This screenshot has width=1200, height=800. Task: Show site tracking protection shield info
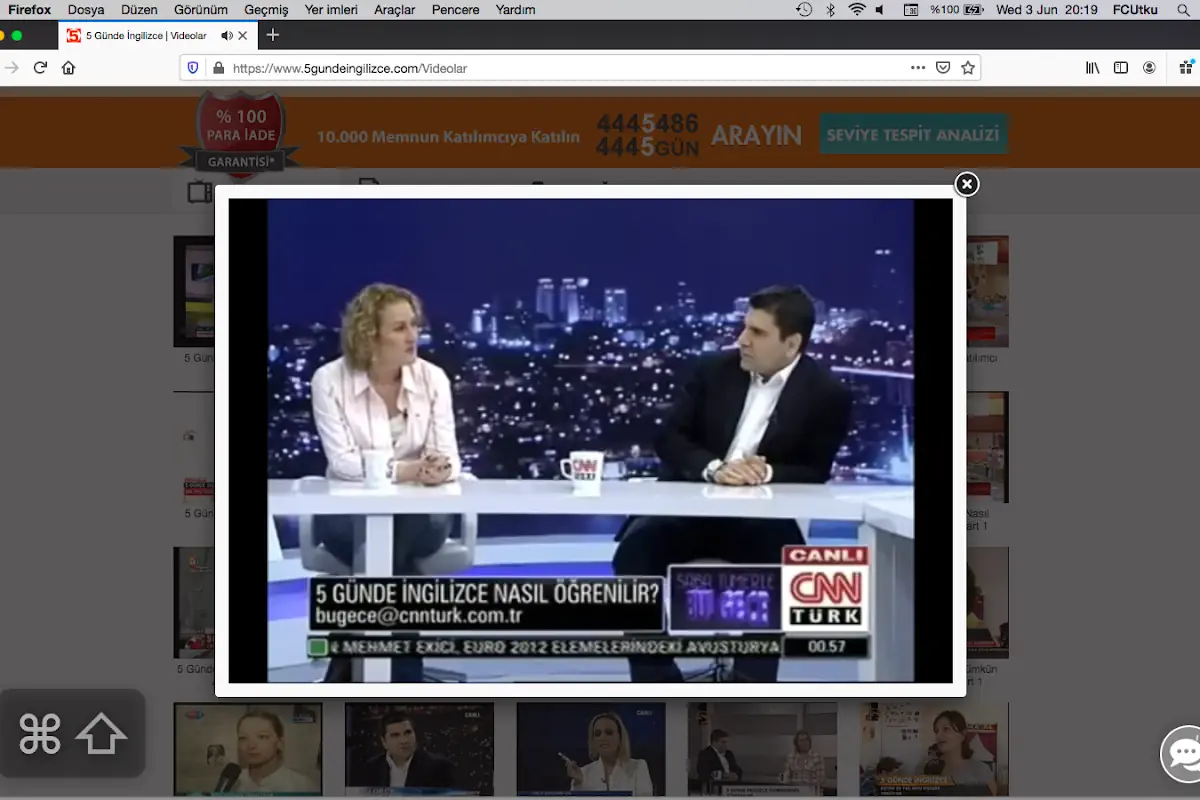pos(194,68)
